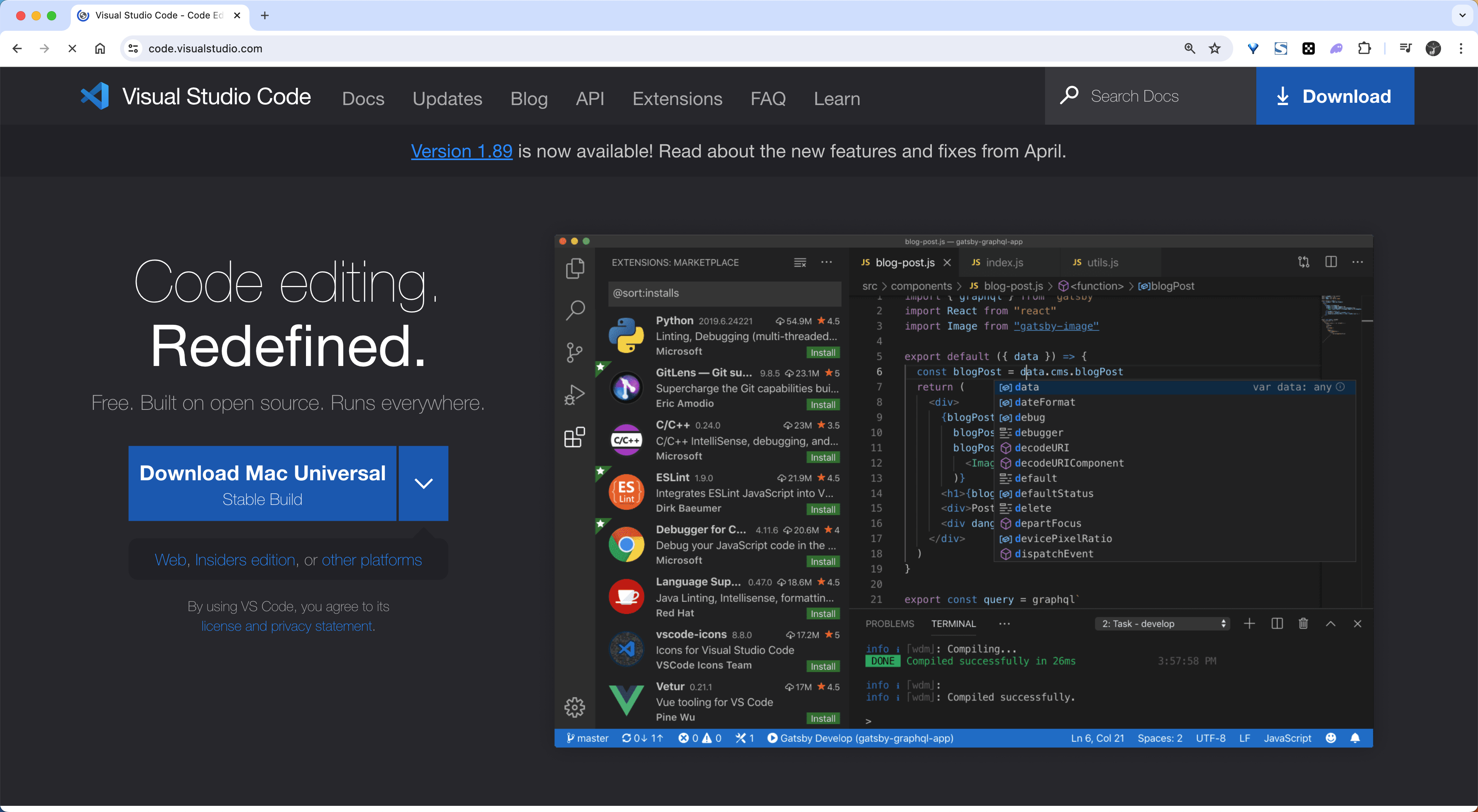Open the Insiders edition link
The width and height of the screenshot is (1478, 812).
click(245, 560)
